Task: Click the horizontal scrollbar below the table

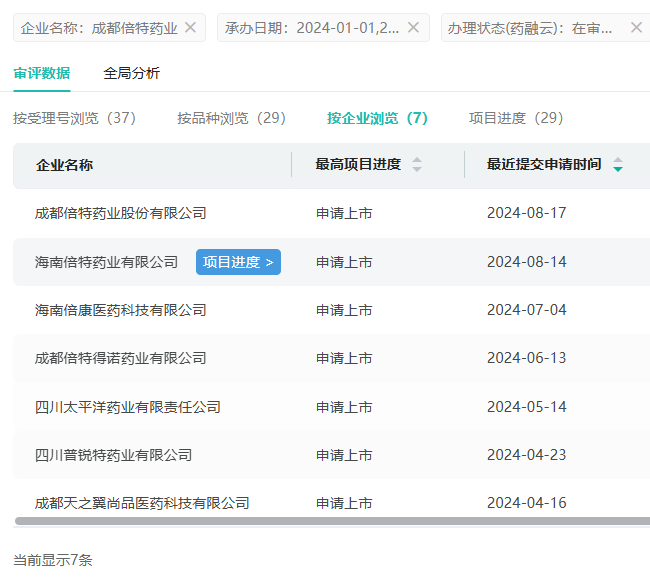Action: 332,521
